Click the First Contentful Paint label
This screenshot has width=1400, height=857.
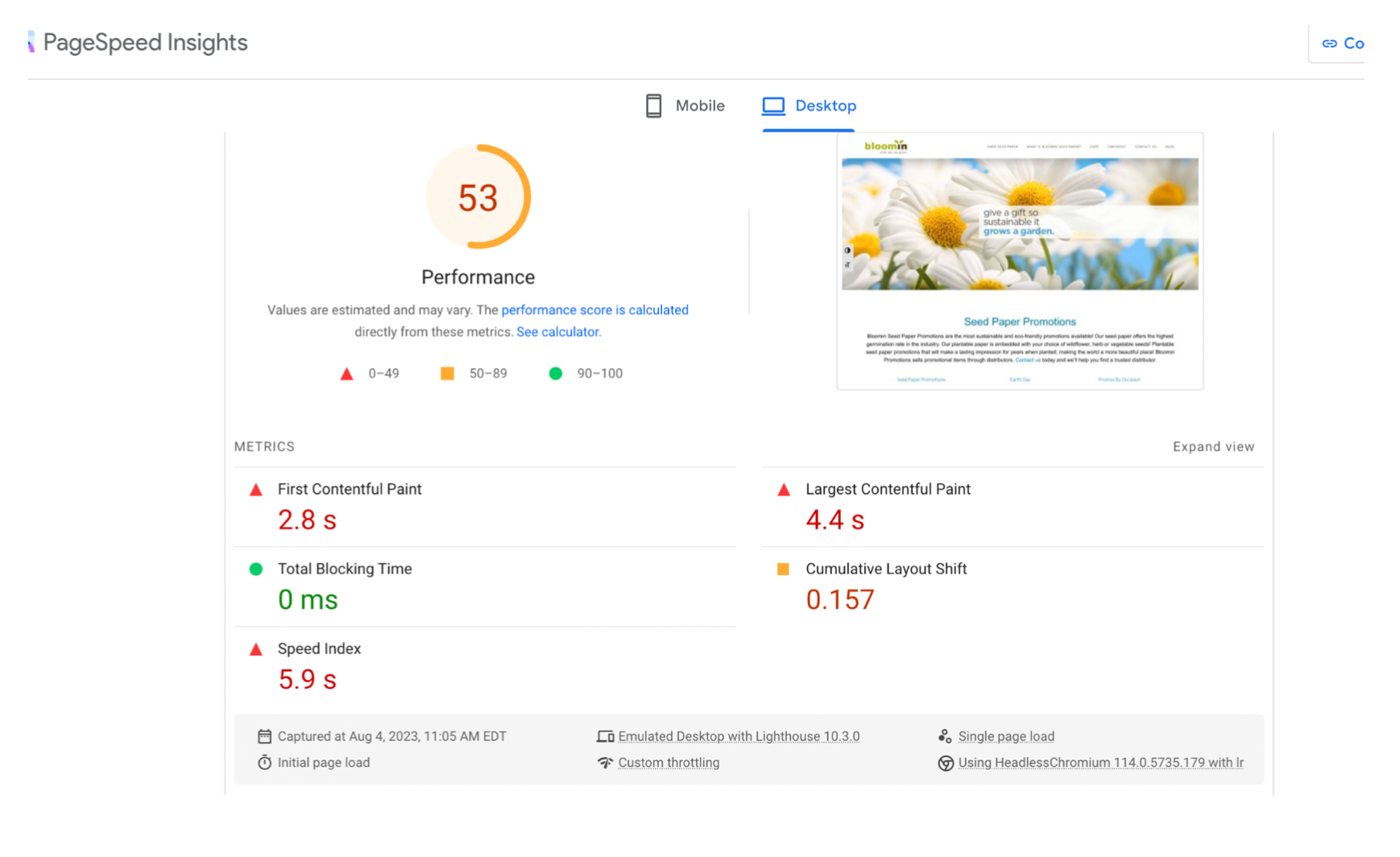pyautogui.click(x=350, y=489)
